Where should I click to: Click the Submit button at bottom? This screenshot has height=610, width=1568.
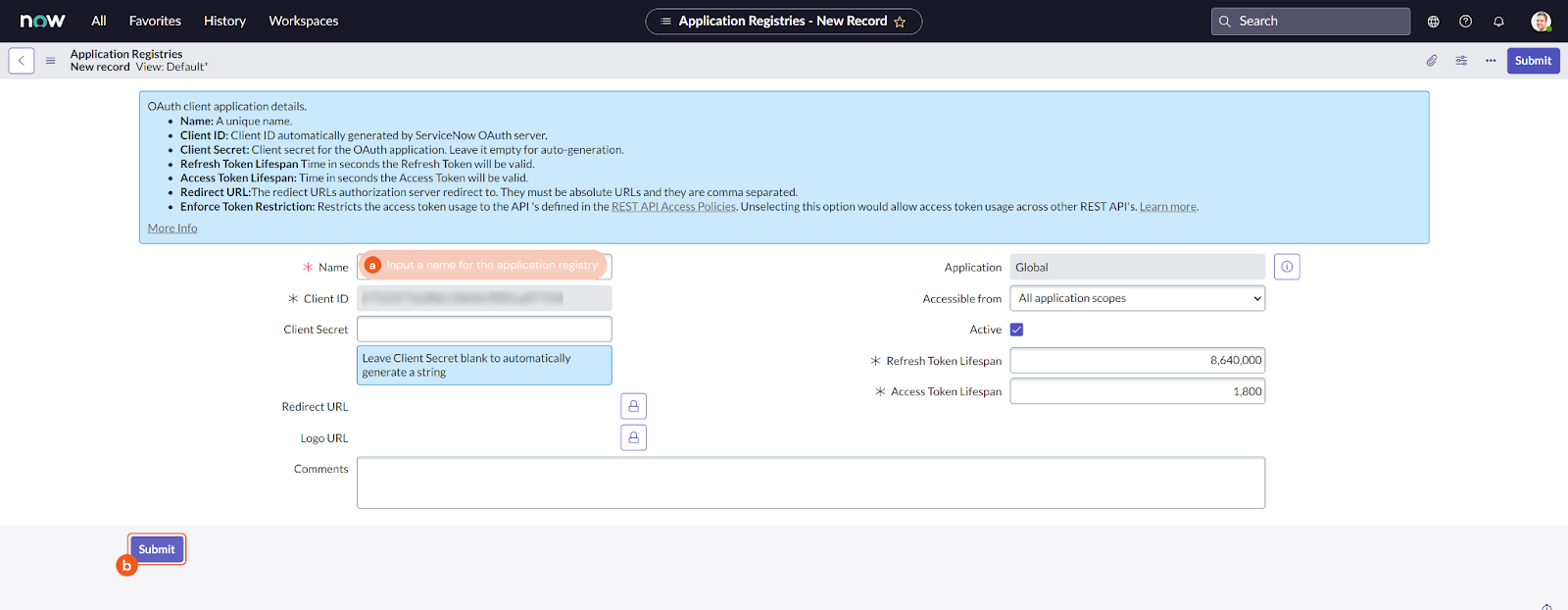pyautogui.click(x=157, y=549)
